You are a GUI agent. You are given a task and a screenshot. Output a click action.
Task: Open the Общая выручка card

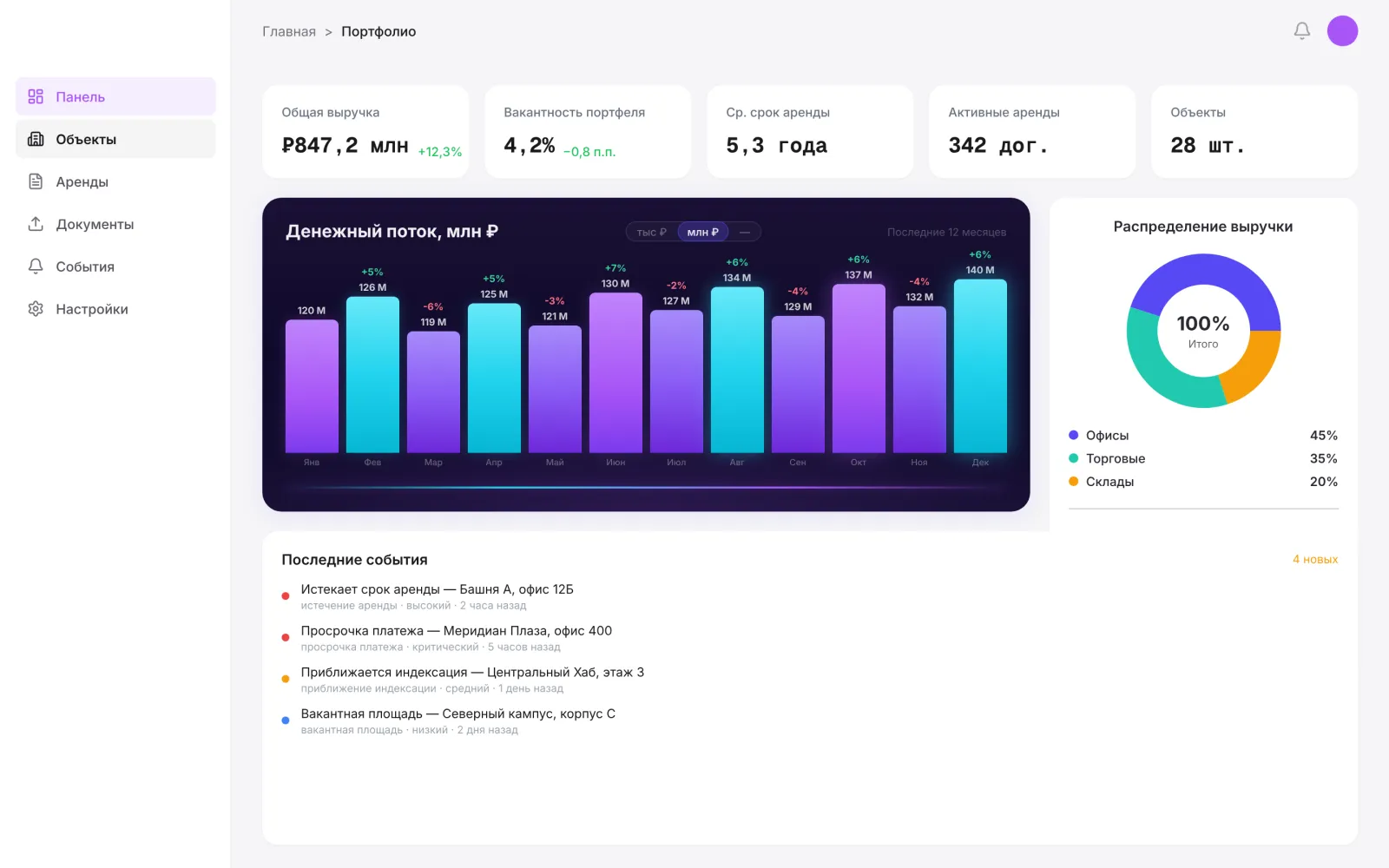tap(365, 131)
